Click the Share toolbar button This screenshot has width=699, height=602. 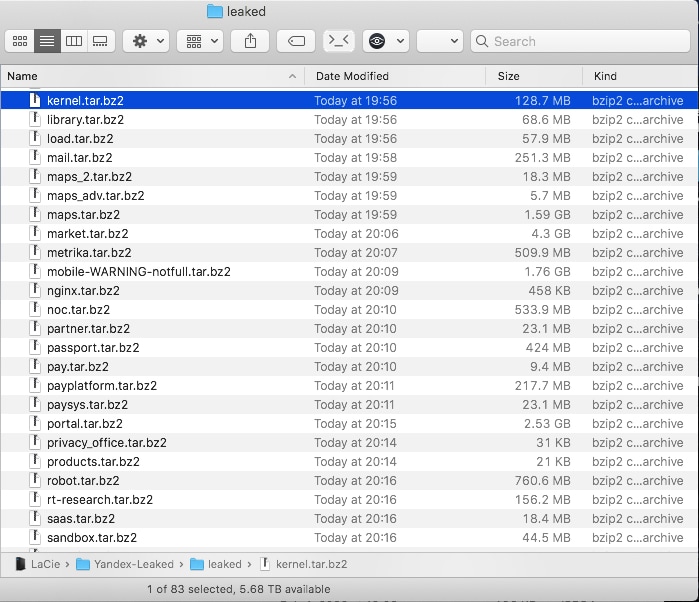click(x=250, y=41)
